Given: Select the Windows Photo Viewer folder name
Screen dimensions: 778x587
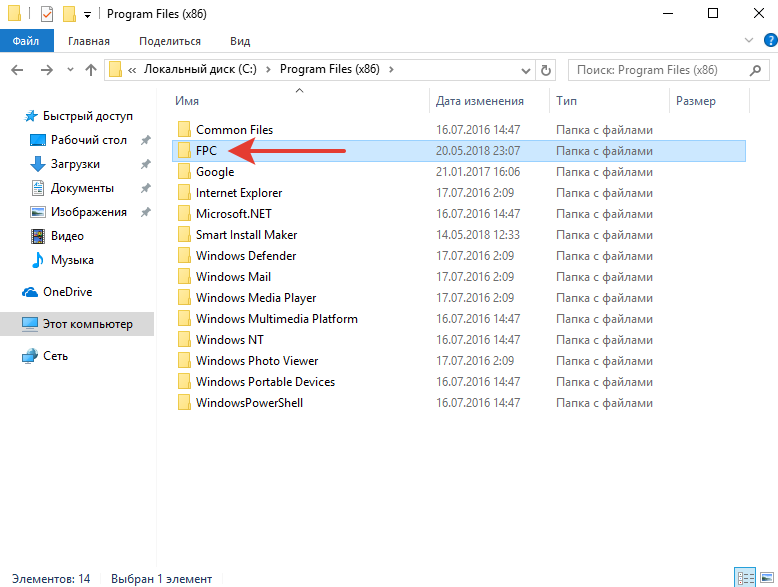Looking at the screenshot, I should 257,361.
